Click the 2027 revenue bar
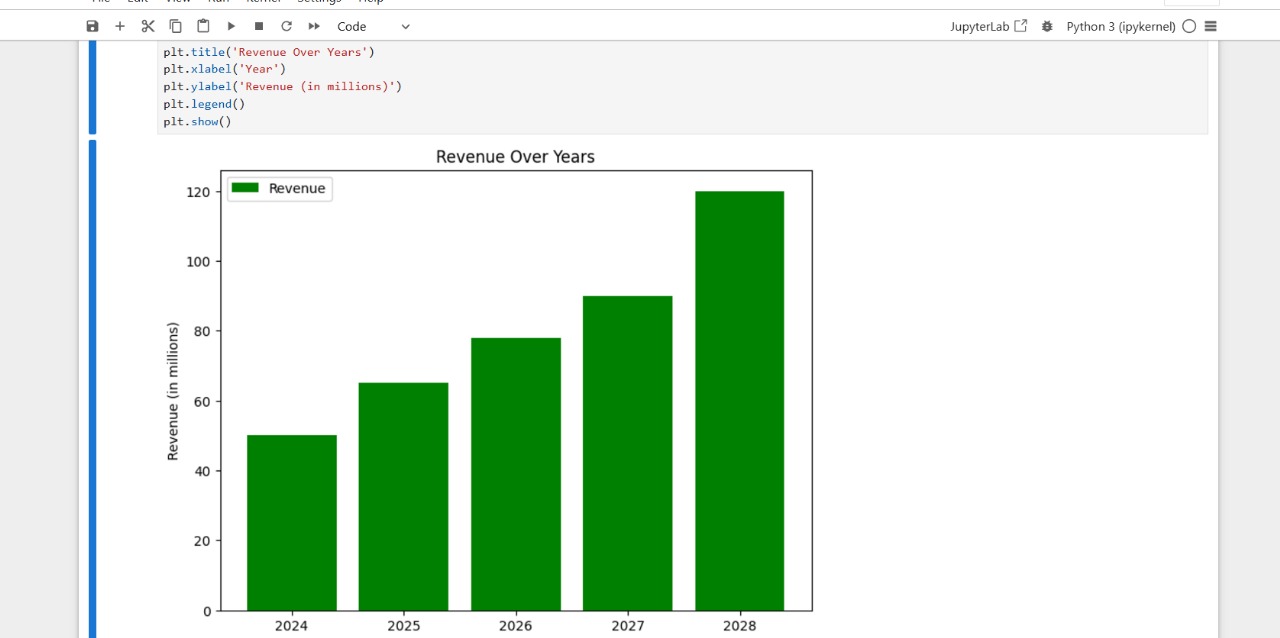Screen dimensions: 1280x638 (x=628, y=453)
